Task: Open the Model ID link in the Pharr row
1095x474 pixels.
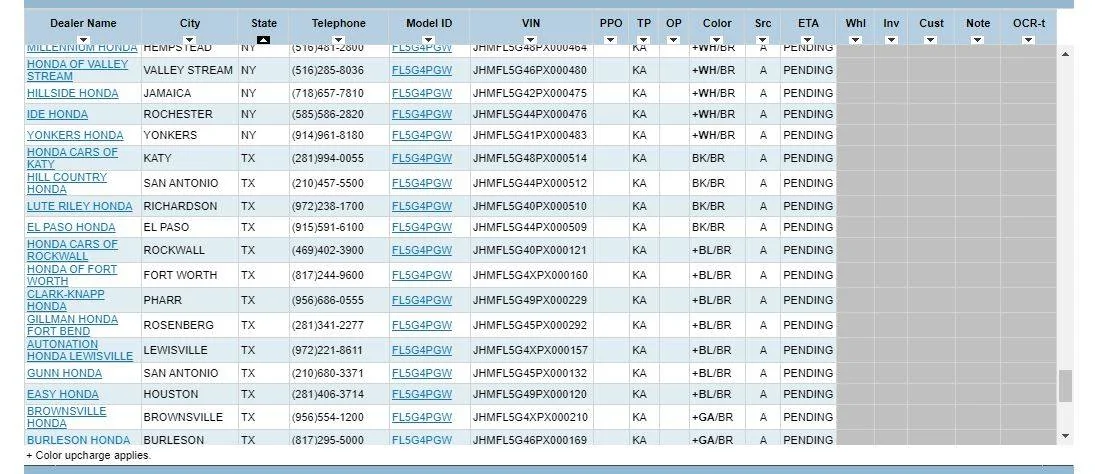Action: pos(422,300)
